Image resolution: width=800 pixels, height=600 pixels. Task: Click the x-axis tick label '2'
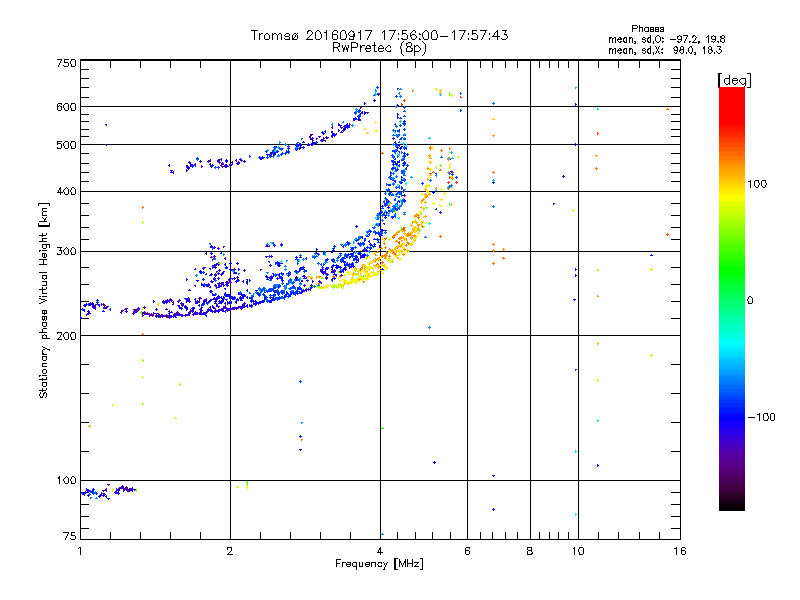click(230, 551)
